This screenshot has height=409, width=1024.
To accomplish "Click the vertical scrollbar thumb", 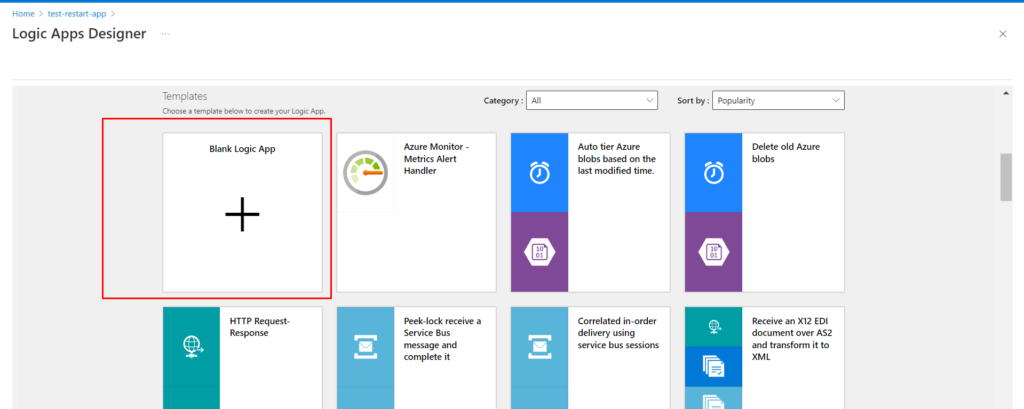I will click(1006, 178).
